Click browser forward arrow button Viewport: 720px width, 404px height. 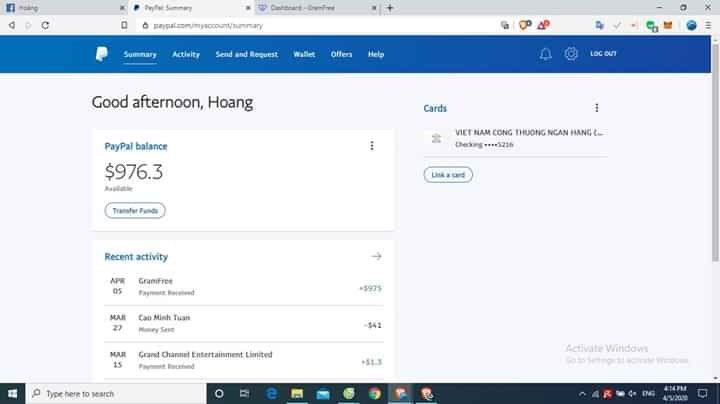click(28, 25)
